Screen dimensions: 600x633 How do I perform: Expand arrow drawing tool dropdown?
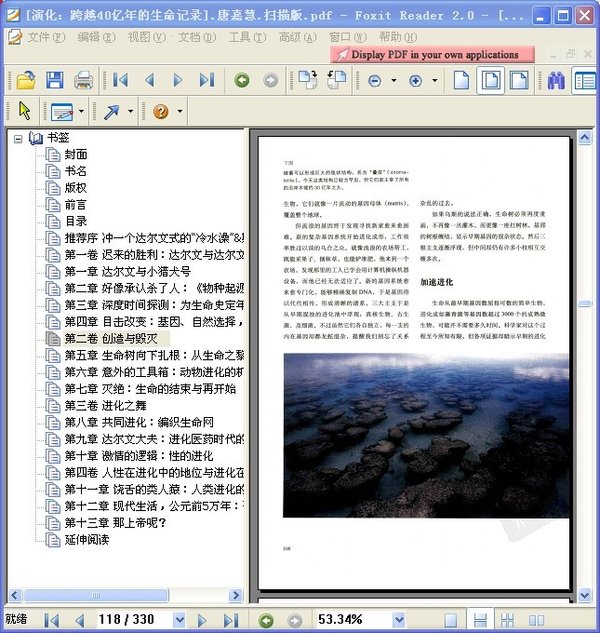[x=130, y=111]
